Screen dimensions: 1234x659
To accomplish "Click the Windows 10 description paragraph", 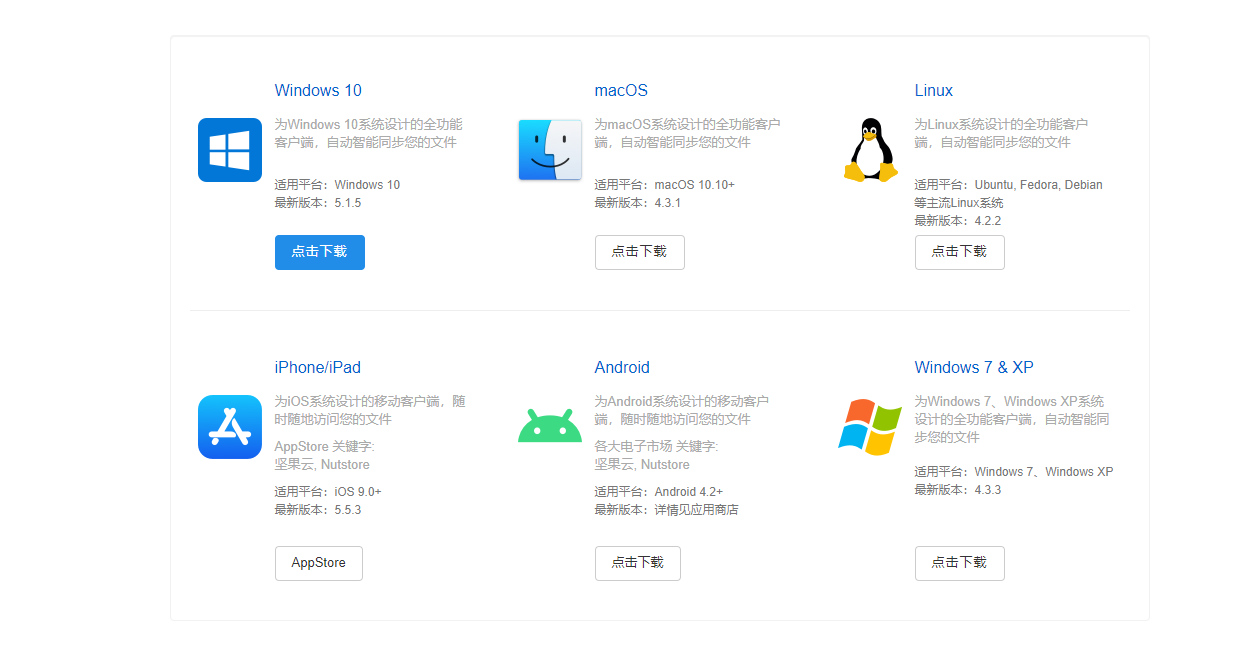I will (369, 134).
